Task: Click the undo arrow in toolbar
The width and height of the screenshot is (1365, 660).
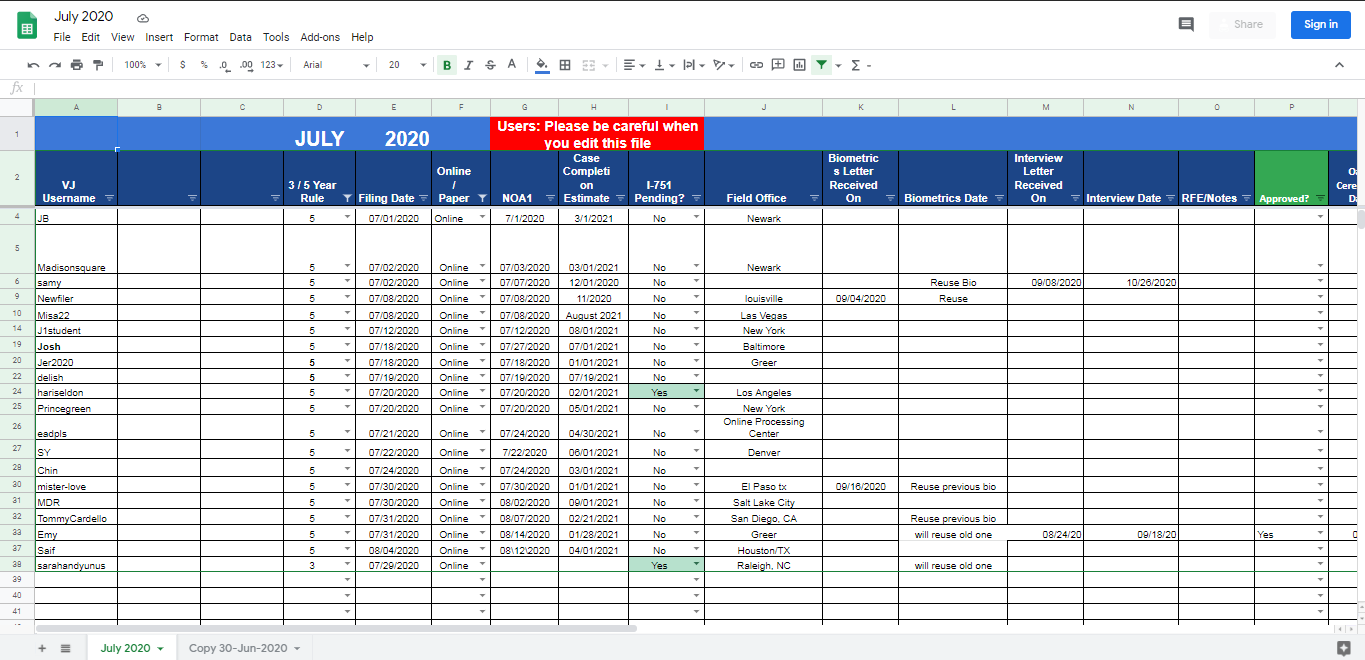Action: 34,65
